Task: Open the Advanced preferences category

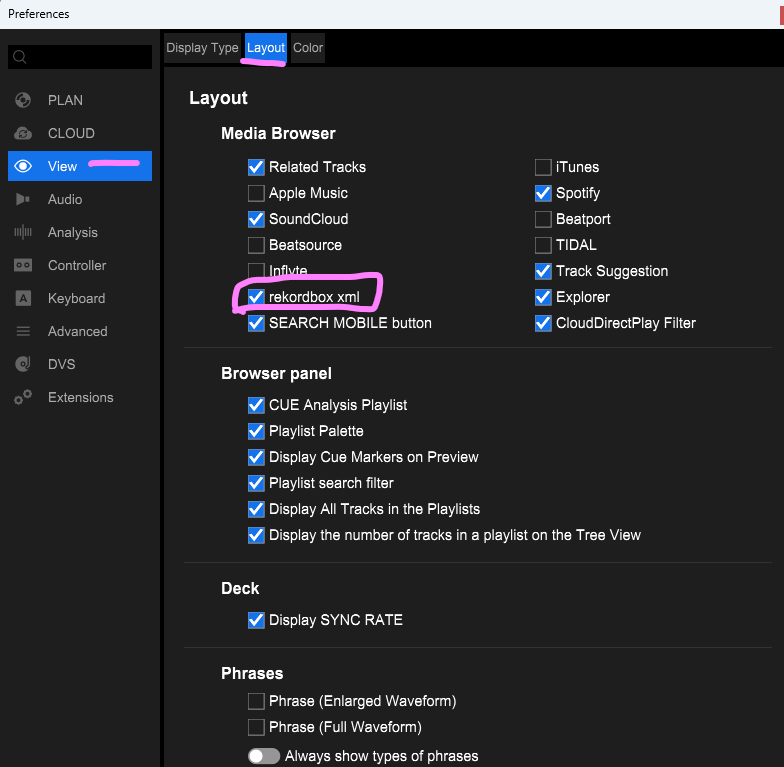Action: coord(78,332)
